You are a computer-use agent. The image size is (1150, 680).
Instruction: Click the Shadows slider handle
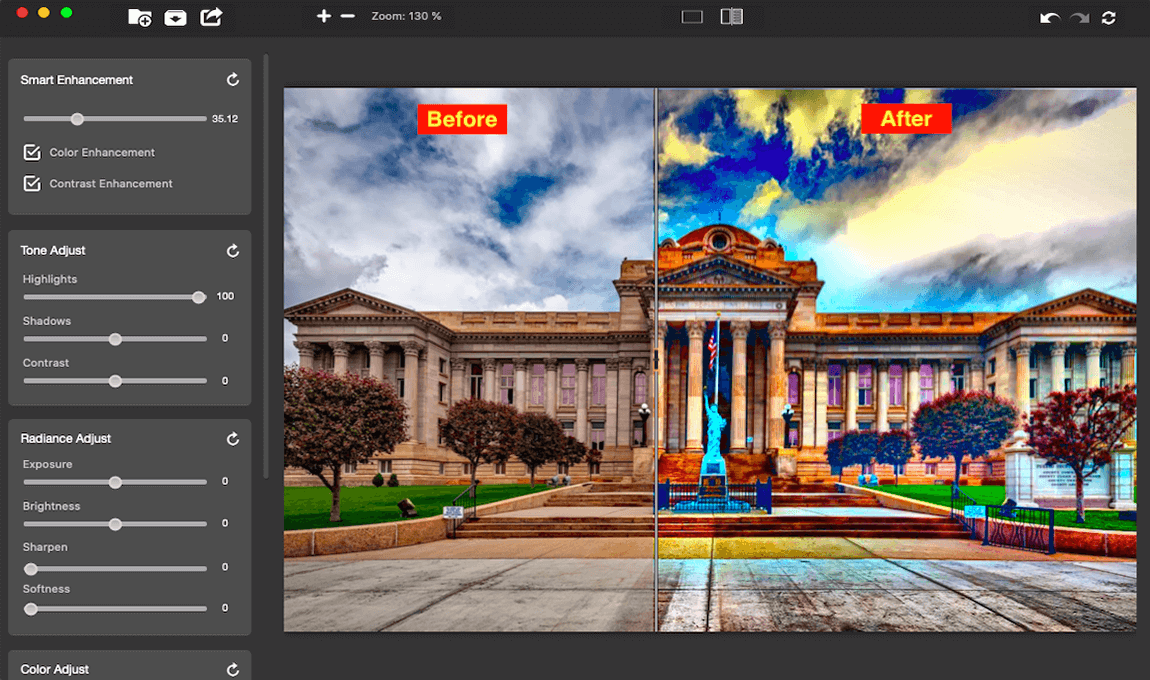[x=115, y=339]
